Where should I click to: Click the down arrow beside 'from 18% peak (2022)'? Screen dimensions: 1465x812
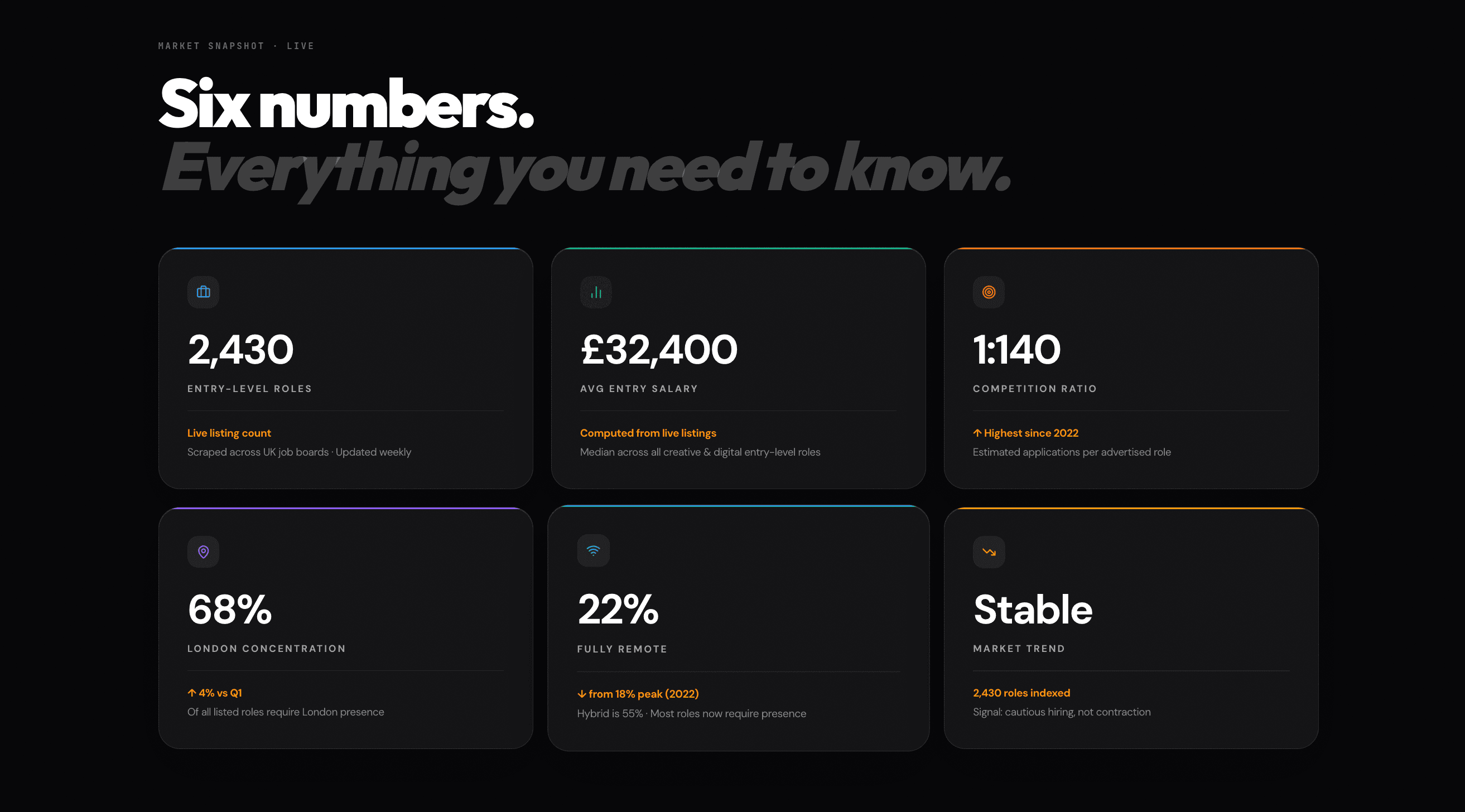pos(581,694)
